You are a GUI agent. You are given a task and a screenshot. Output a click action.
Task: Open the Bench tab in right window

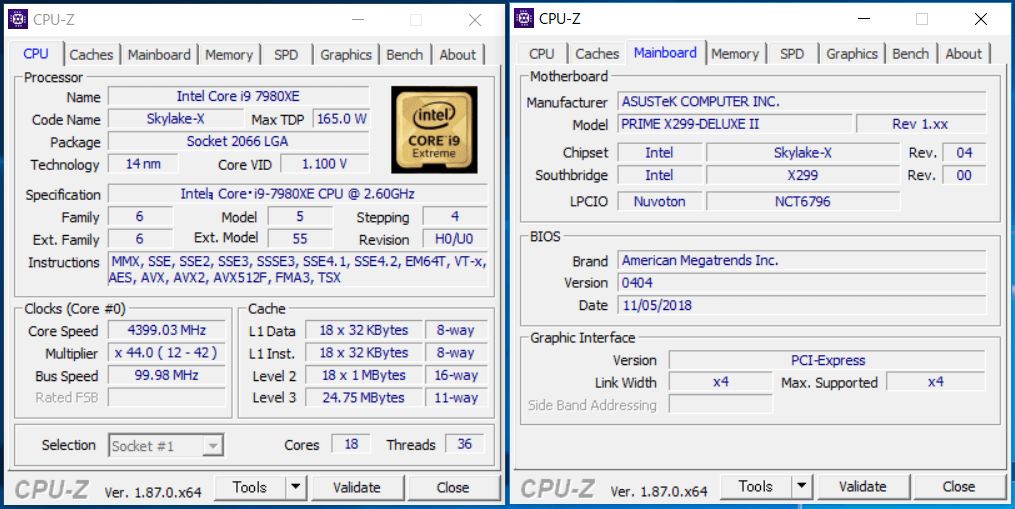click(x=911, y=54)
